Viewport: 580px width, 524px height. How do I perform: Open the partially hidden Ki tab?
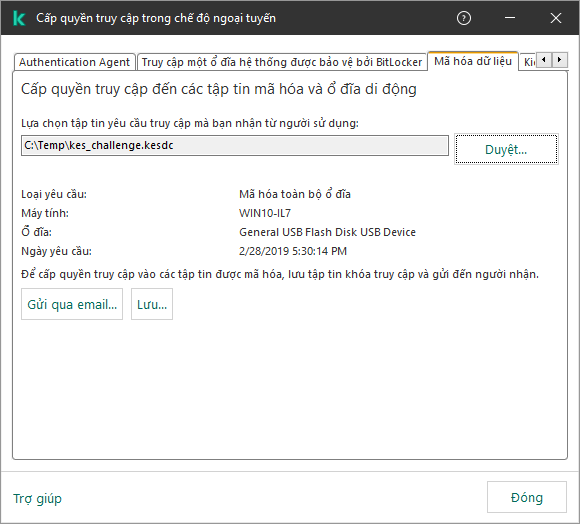coord(529,62)
